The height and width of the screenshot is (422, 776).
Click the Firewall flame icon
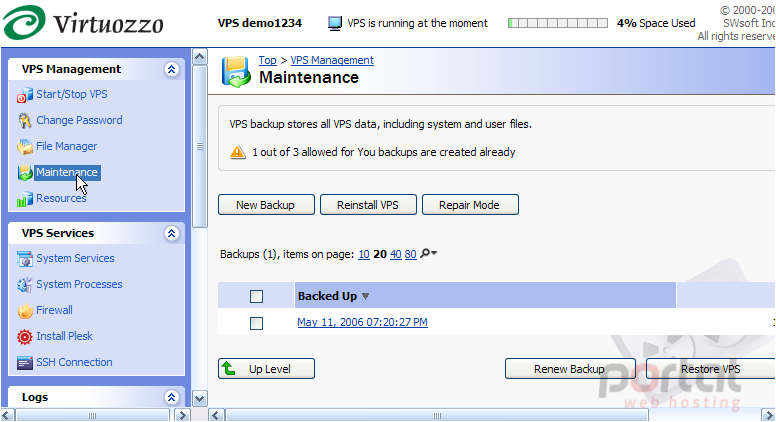click(x=25, y=311)
